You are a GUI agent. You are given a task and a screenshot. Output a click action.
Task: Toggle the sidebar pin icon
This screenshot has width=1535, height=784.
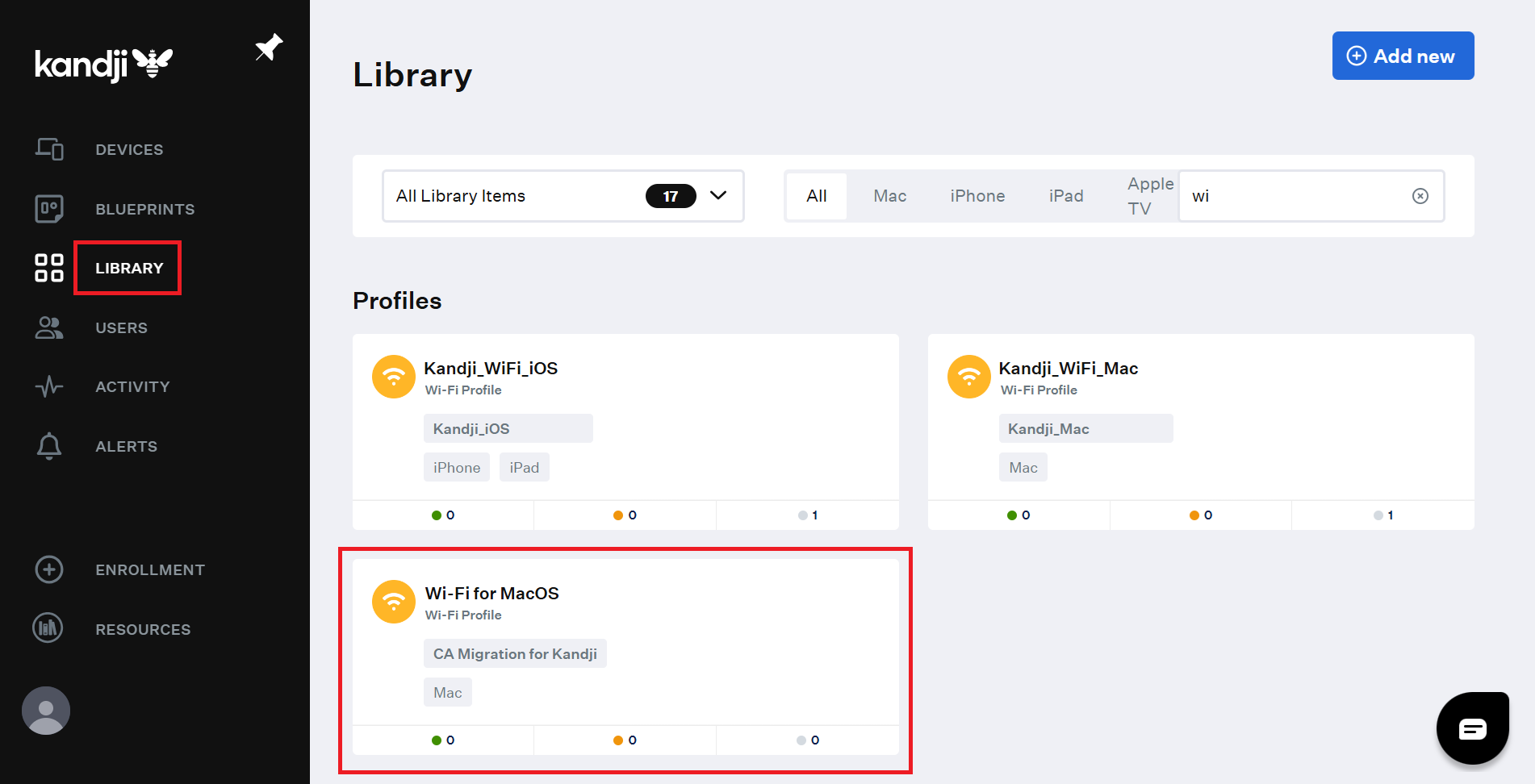[269, 48]
